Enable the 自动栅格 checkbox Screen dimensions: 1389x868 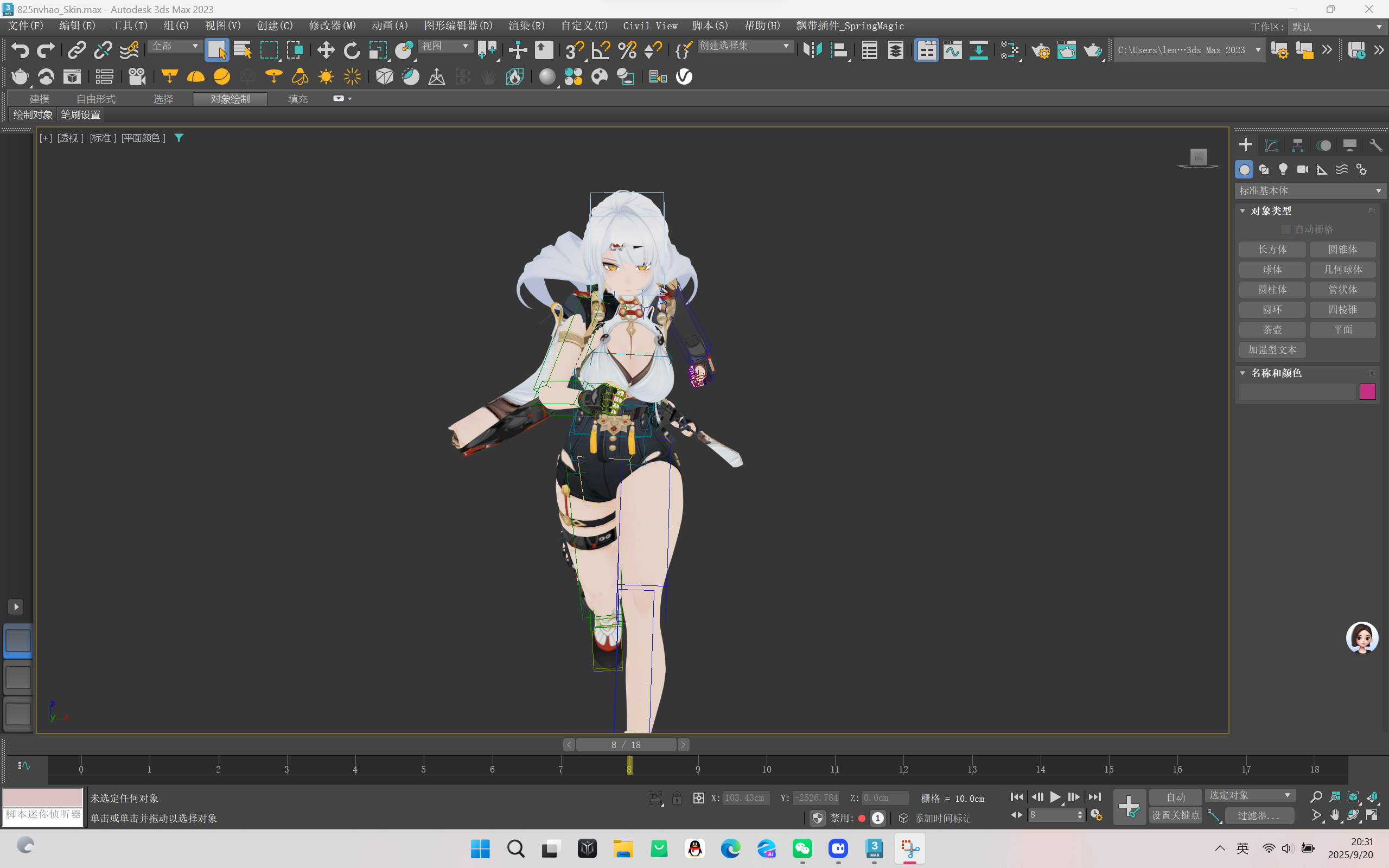1286,229
